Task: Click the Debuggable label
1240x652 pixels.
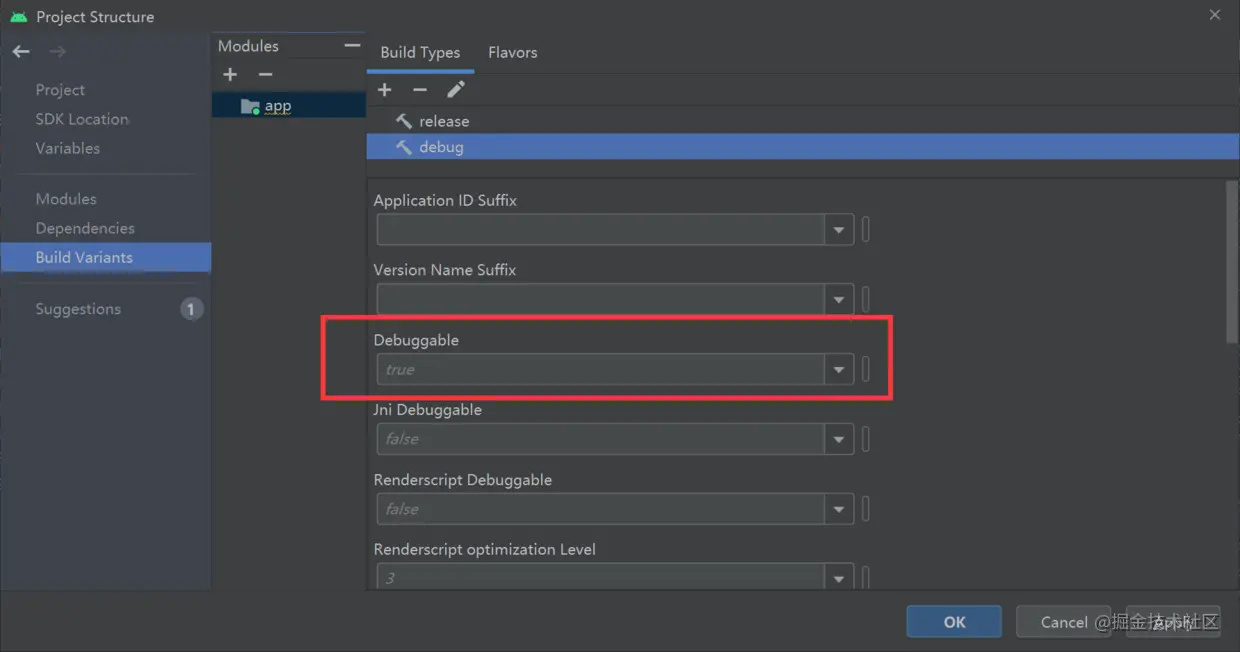Action: [x=416, y=340]
